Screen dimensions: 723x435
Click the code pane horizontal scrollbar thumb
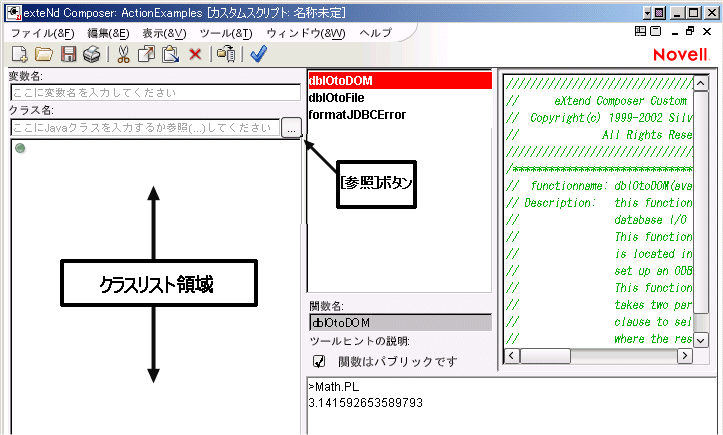point(545,356)
